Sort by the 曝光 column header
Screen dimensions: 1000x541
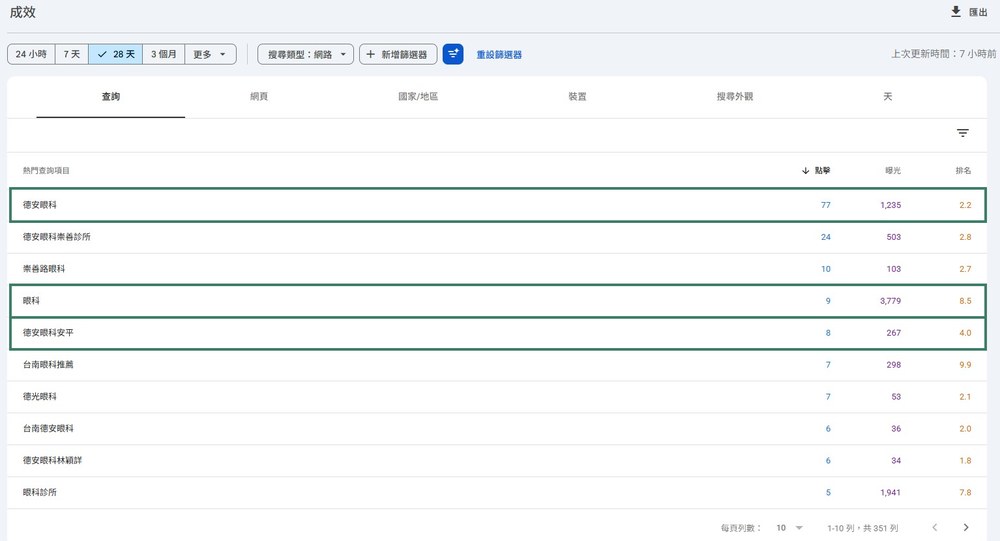click(x=893, y=170)
